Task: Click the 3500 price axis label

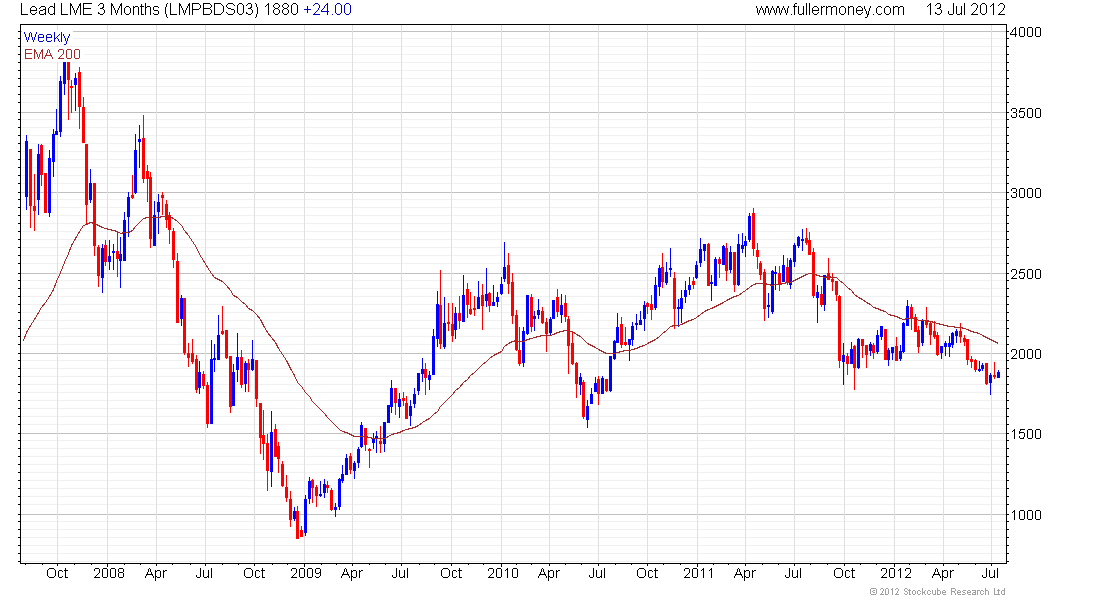Action: [1026, 113]
